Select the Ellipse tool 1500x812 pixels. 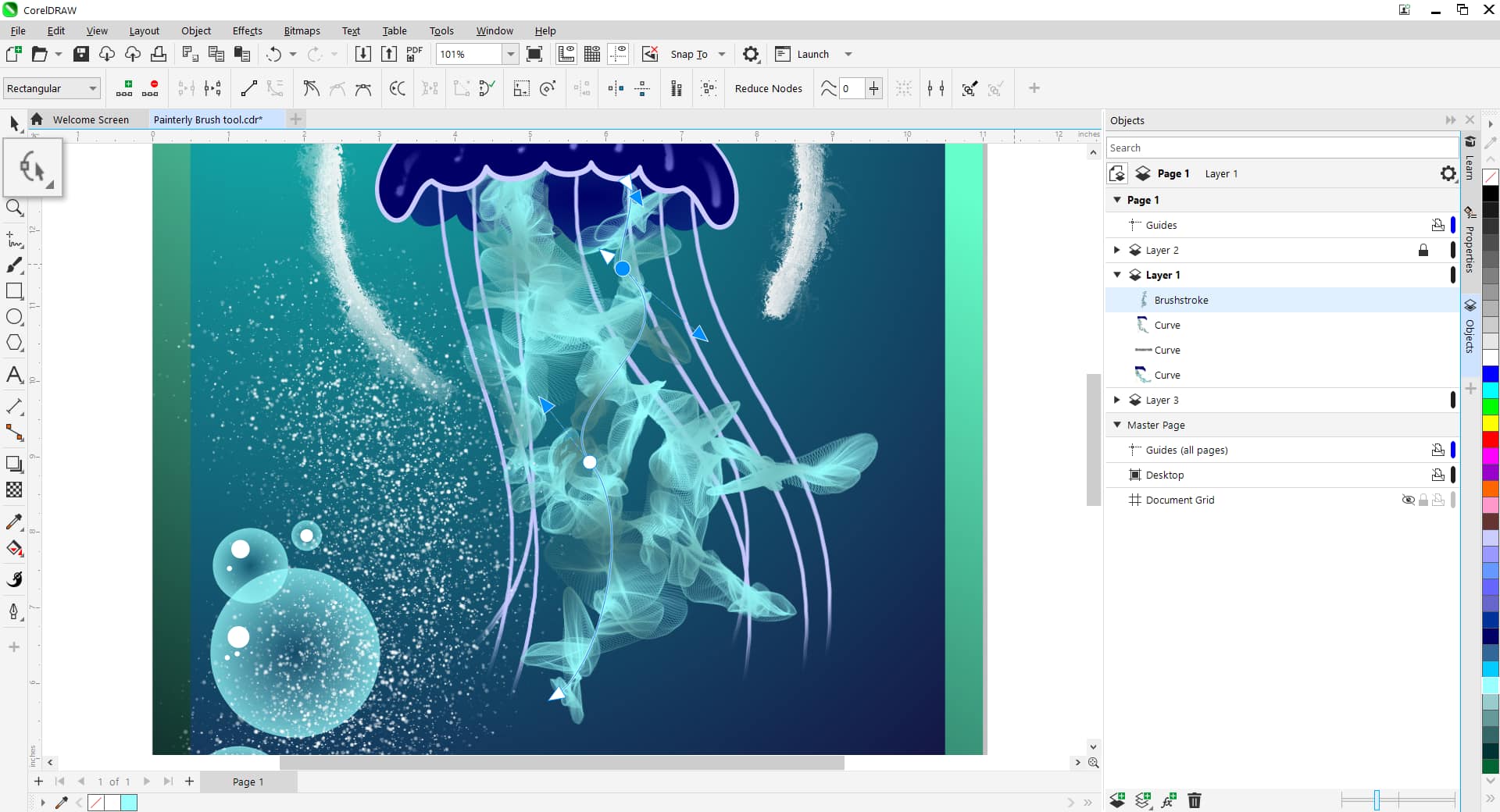[x=14, y=317]
